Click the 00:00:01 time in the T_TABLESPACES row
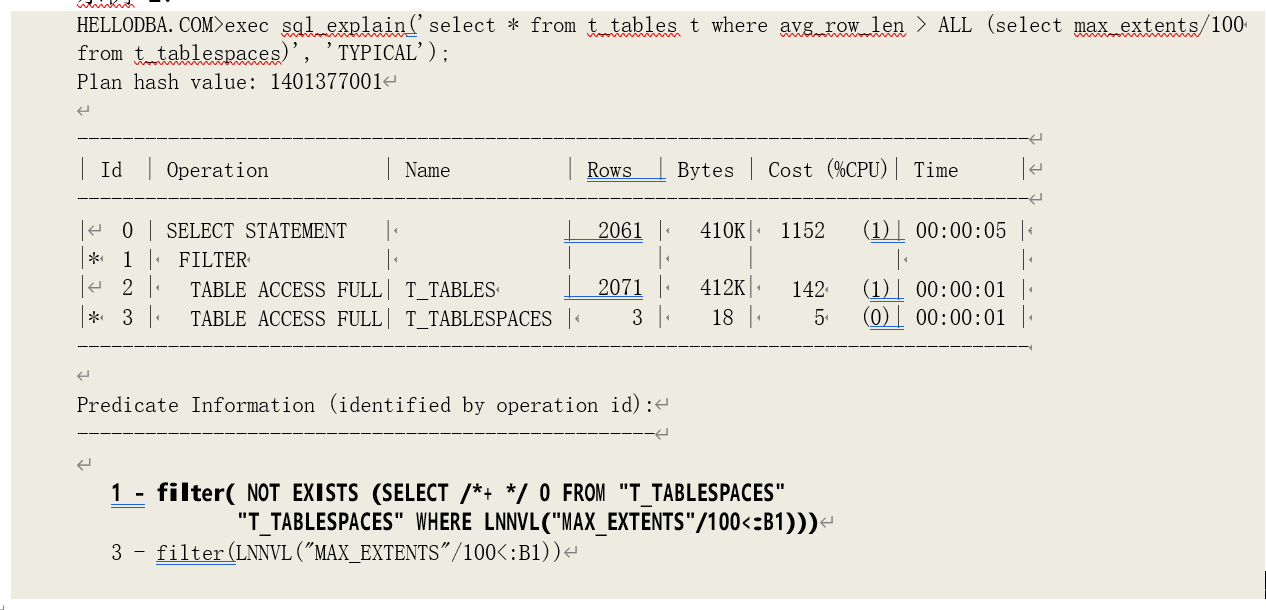The image size is (1266, 610). point(961,319)
